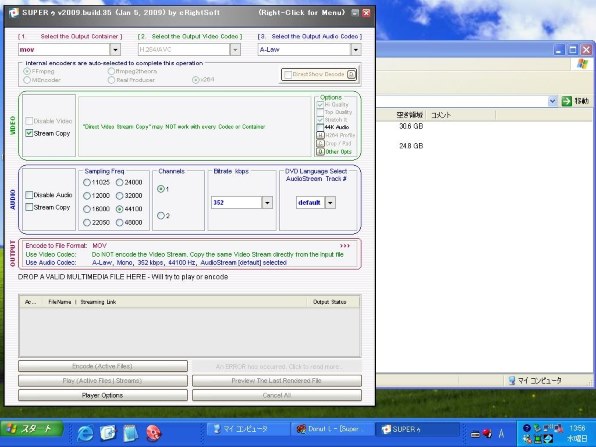Switch to Donut L taskbar button
Screen dimensions: 596x447
click(332, 429)
